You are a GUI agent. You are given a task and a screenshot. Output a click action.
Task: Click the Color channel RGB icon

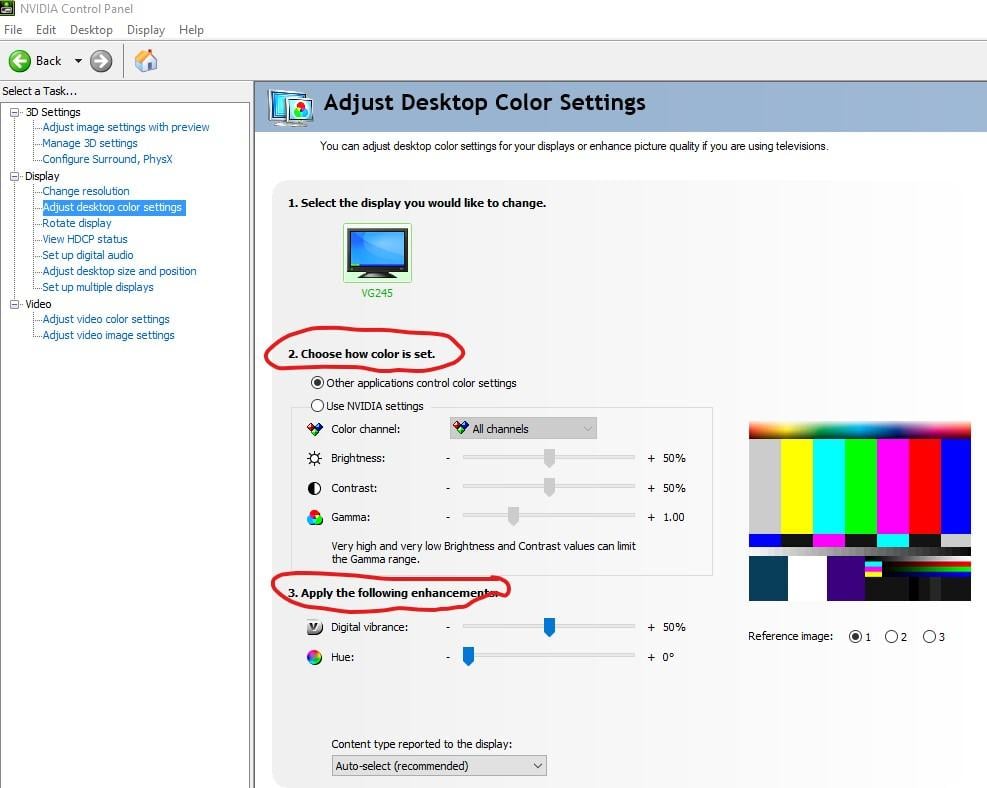314,429
